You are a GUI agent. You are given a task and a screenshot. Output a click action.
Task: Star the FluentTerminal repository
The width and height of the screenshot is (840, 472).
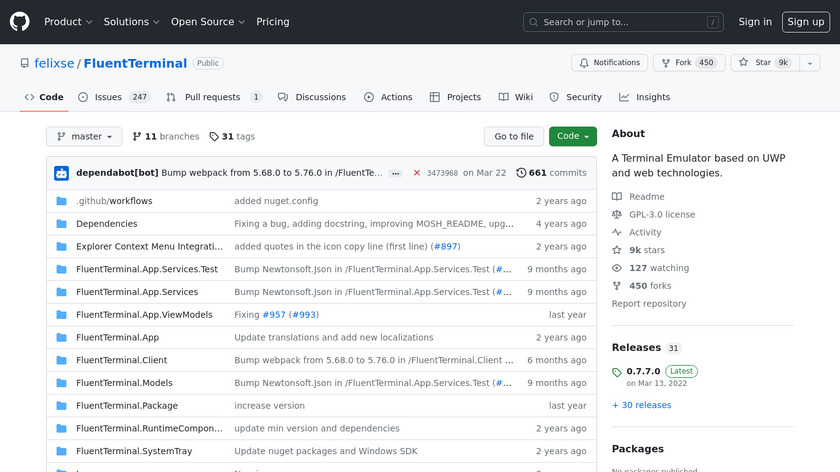pos(765,63)
